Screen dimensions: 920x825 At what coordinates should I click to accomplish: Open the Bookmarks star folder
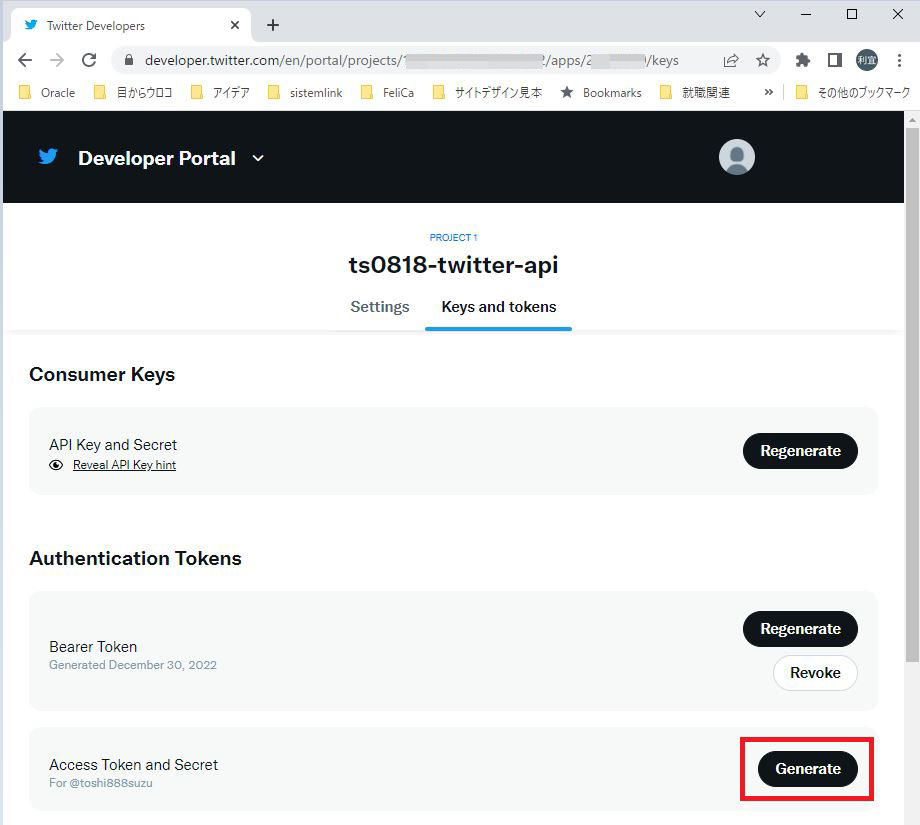click(601, 92)
